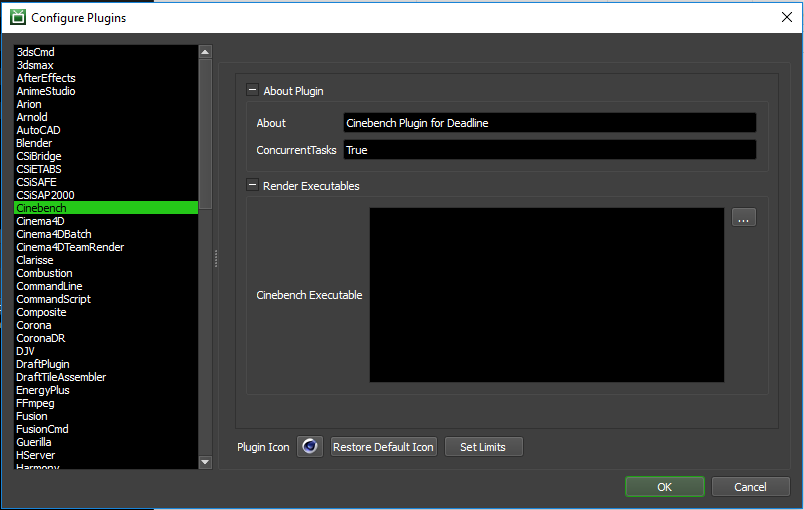Select DraftPlugin entry

(x=106, y=364)
